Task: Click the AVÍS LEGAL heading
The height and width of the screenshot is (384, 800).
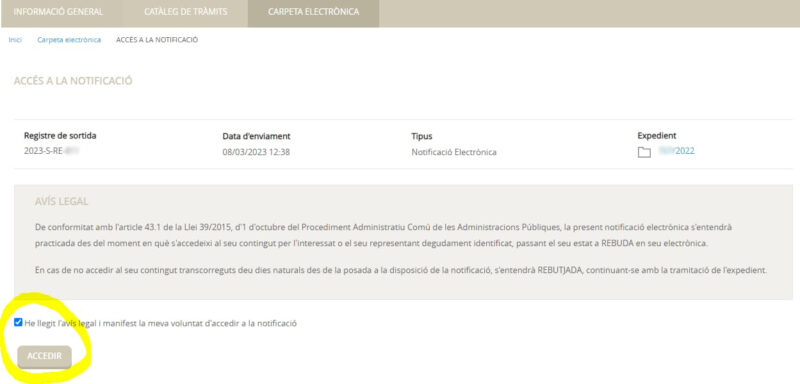Action: click(x=61, y=202)
